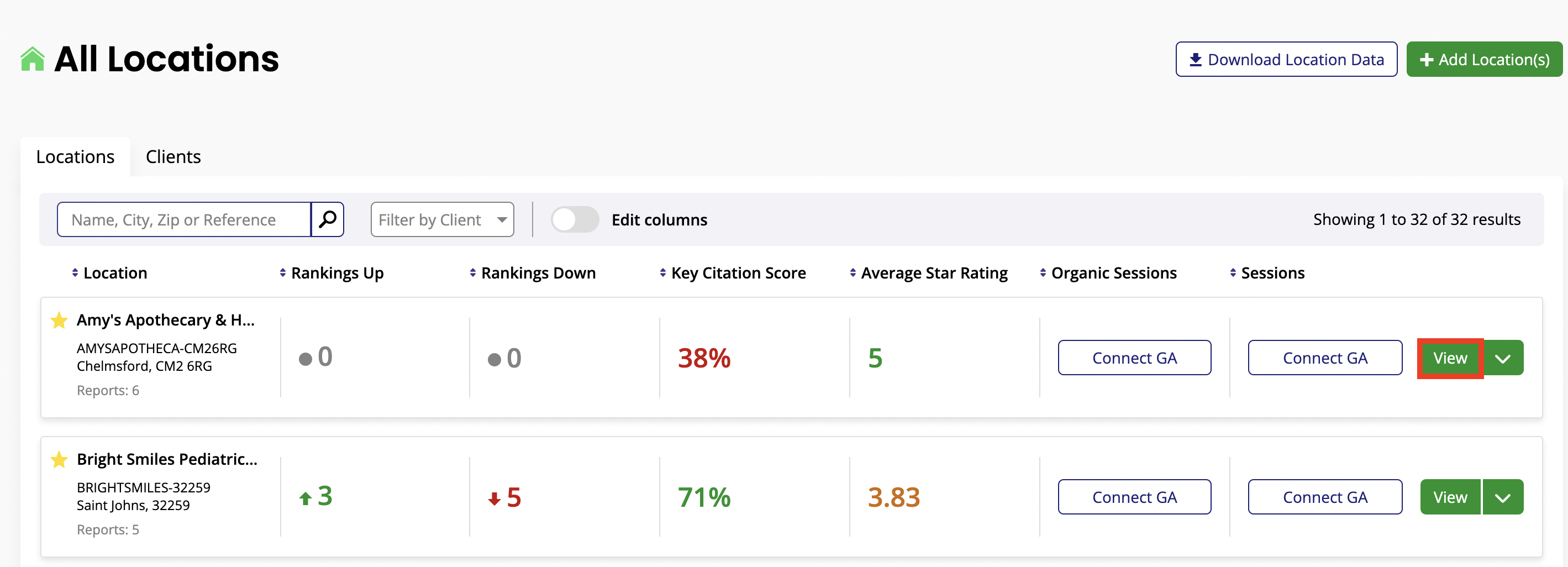
Task: Sort by the Key Citation Score column arrows
Action: click(x=662, y=272)
